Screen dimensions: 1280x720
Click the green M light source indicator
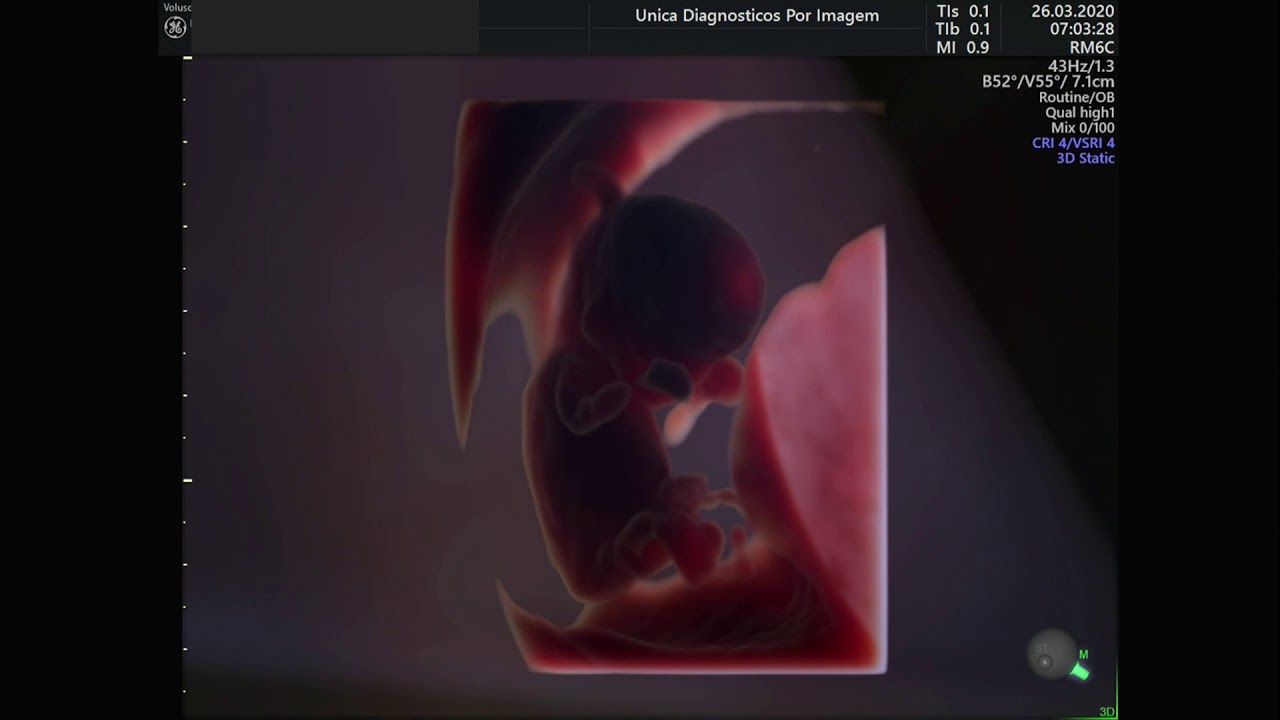click(x=1081, y=667)
